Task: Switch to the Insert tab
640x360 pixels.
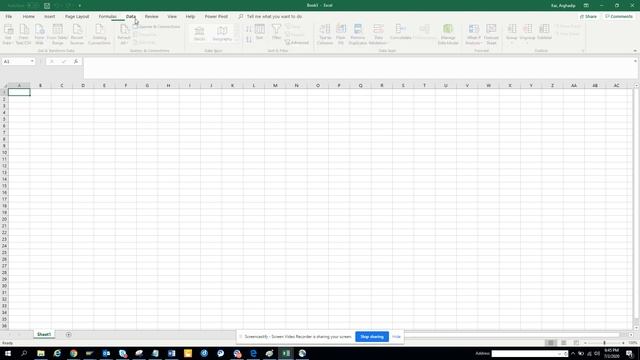Action: coord(49,16)
